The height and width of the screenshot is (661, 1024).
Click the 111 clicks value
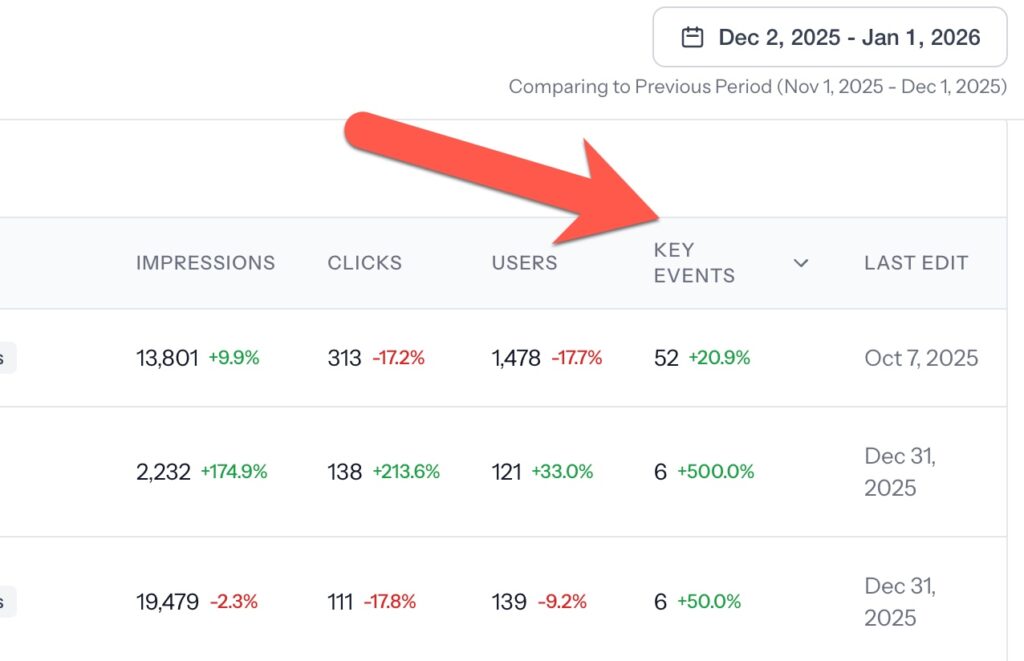[x=340, y=602]
